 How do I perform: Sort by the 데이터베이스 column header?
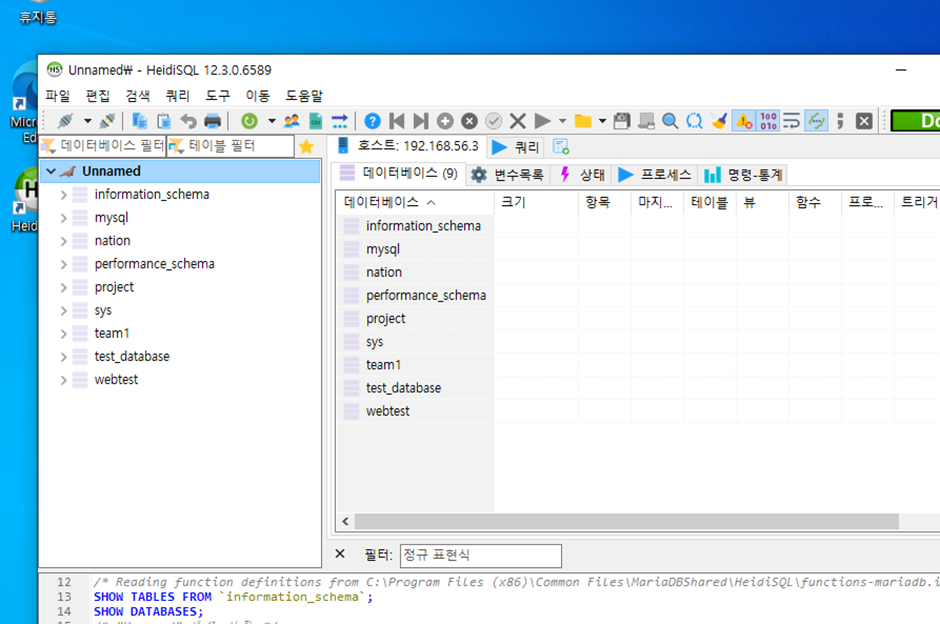click(x=415, y=203)
